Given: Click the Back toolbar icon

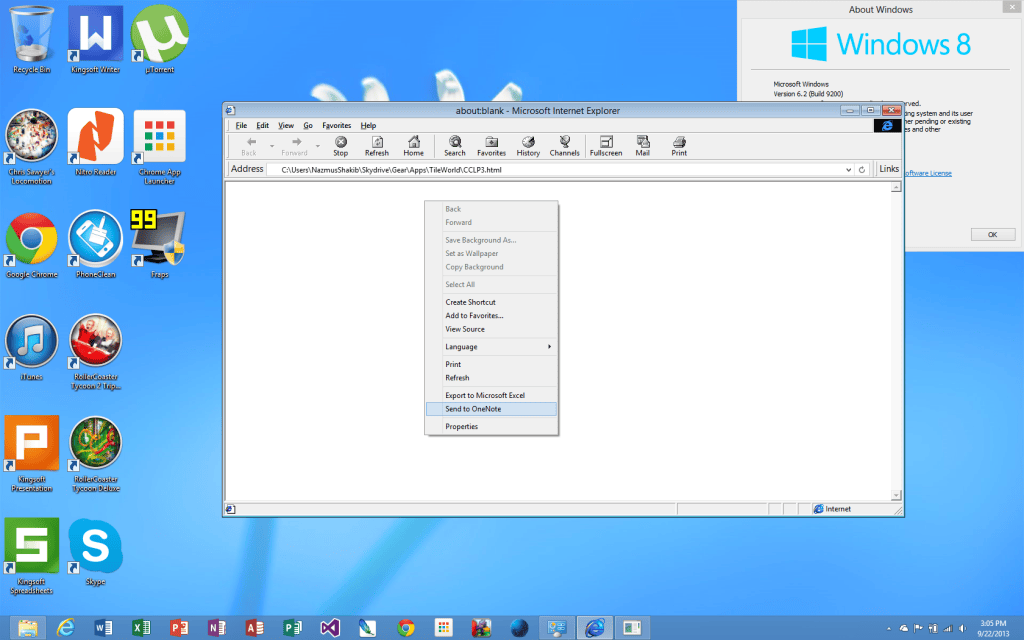Looking at the screenshot, I should (249, 146).
